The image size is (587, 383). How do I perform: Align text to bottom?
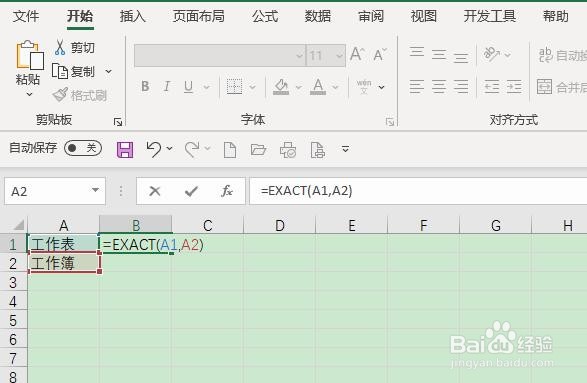tap(461, 58)
